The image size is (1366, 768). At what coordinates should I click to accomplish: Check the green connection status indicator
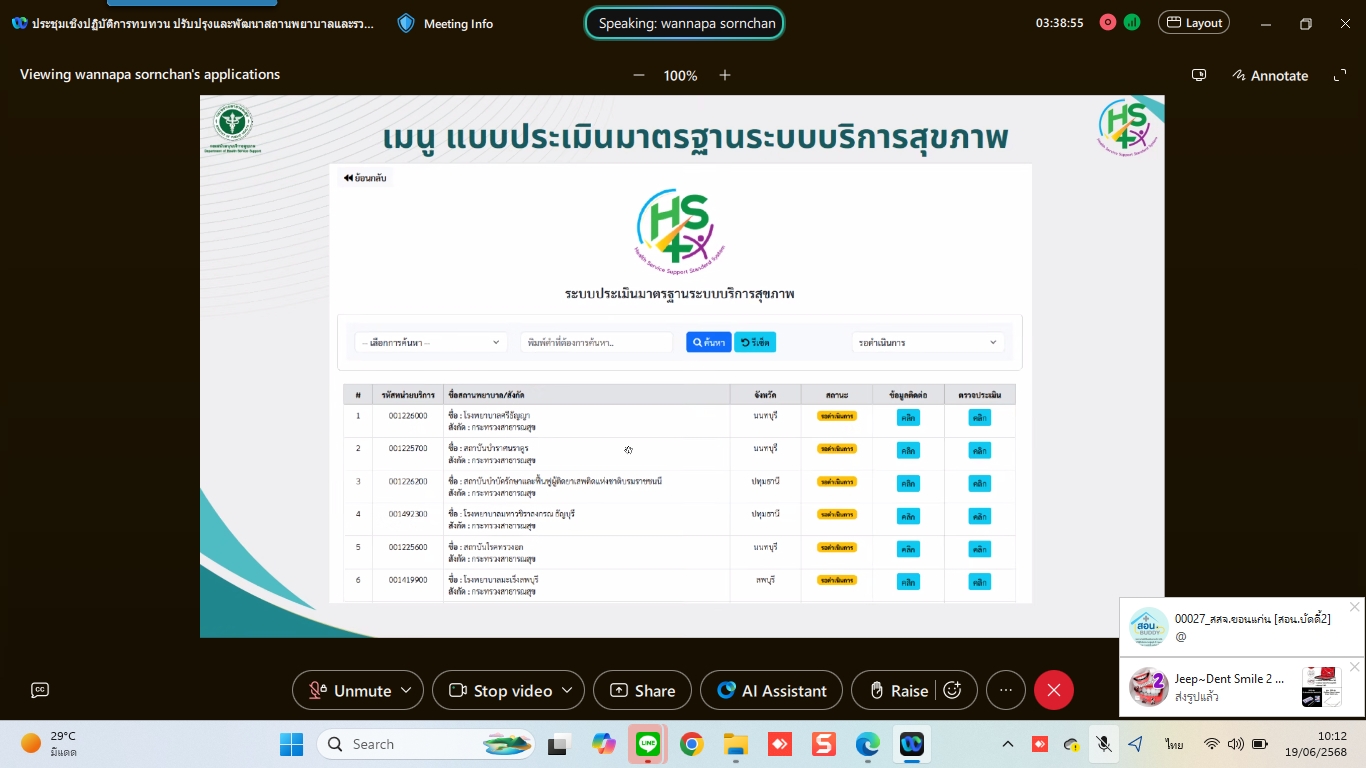(1132, 22)
